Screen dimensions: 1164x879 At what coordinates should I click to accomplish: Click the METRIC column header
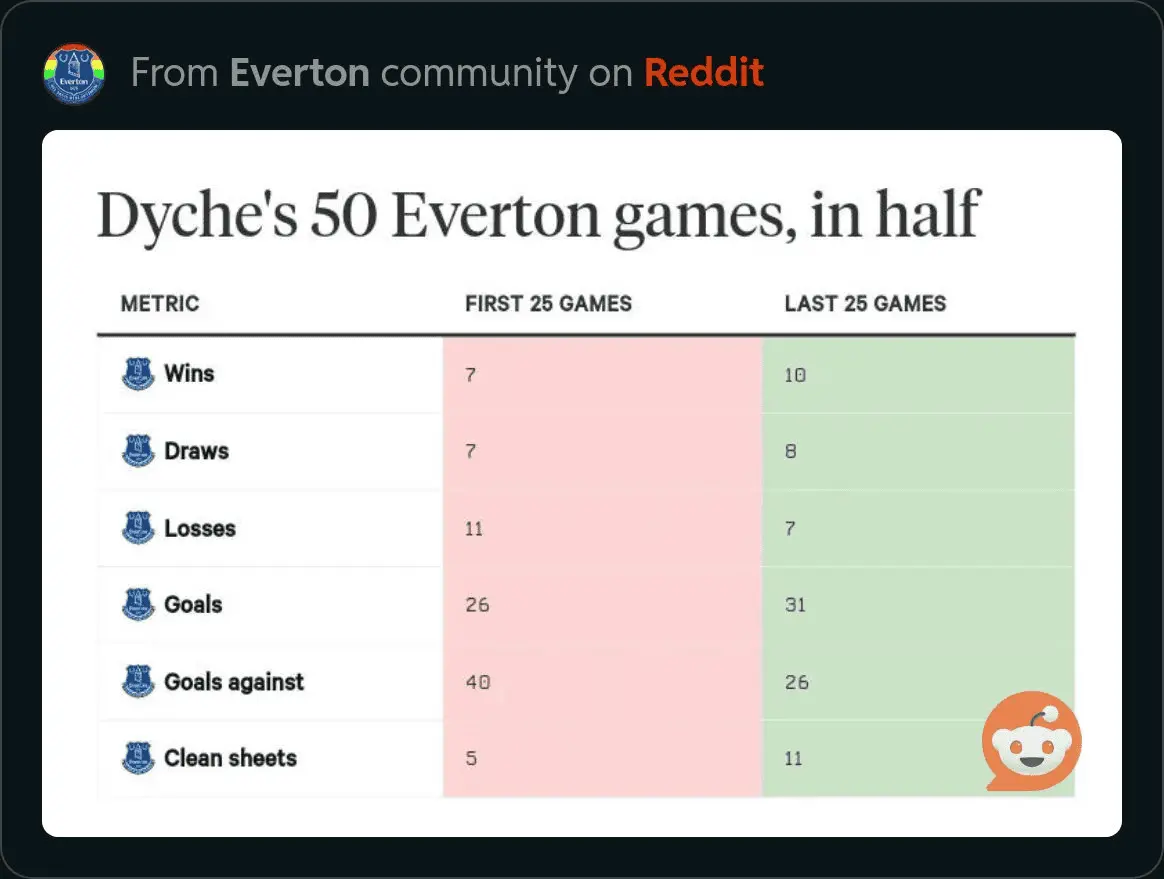click(x=160, y=304)
